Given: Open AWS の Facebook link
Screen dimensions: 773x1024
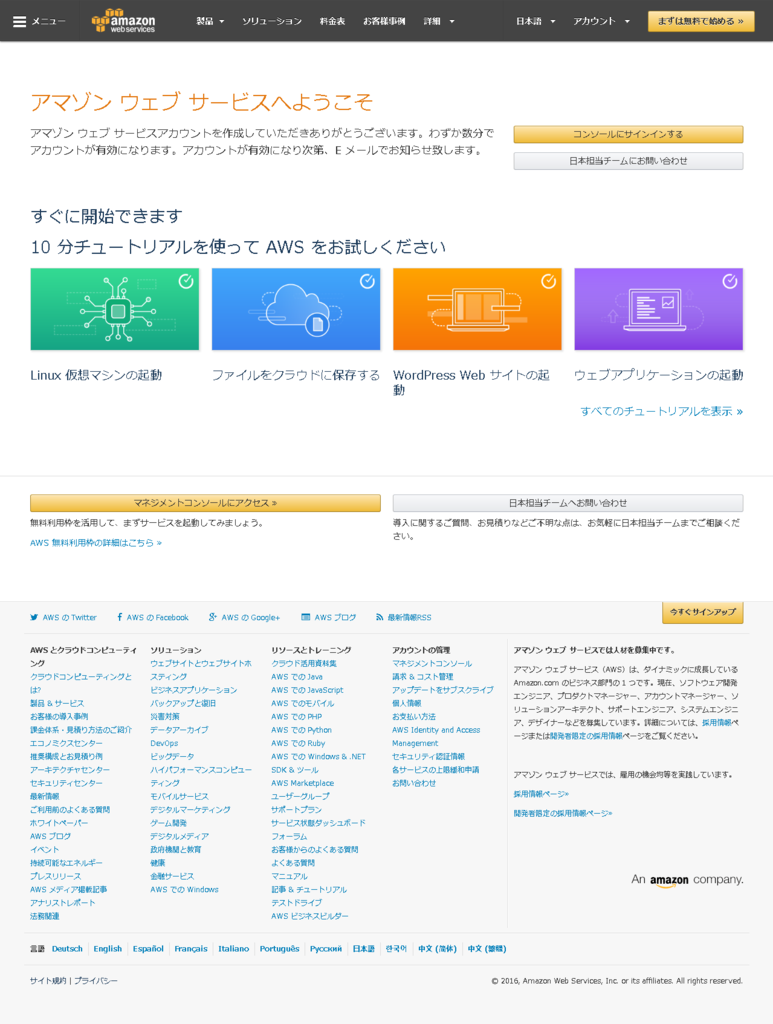Looking at the screenshot, I should pos(157,617).
